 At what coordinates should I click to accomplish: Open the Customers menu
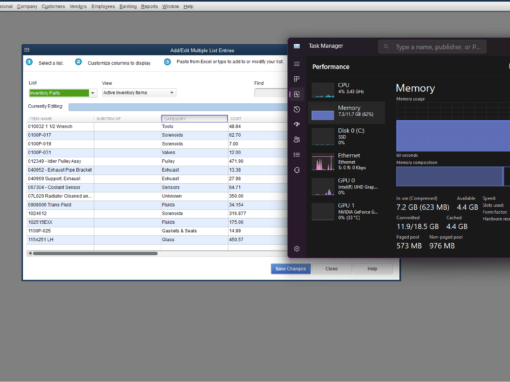point(53,6)
